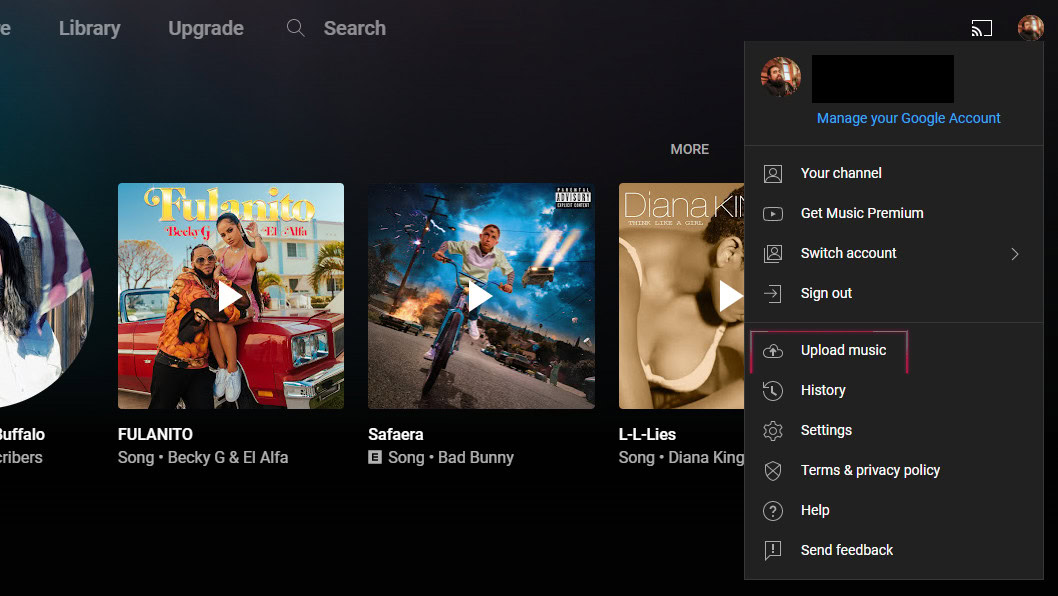Image resolution: width=1058 pixels, height=596 pixels.
Task: Play the FULANITO song
Action: pyautogui.click(x=231, y=296)
